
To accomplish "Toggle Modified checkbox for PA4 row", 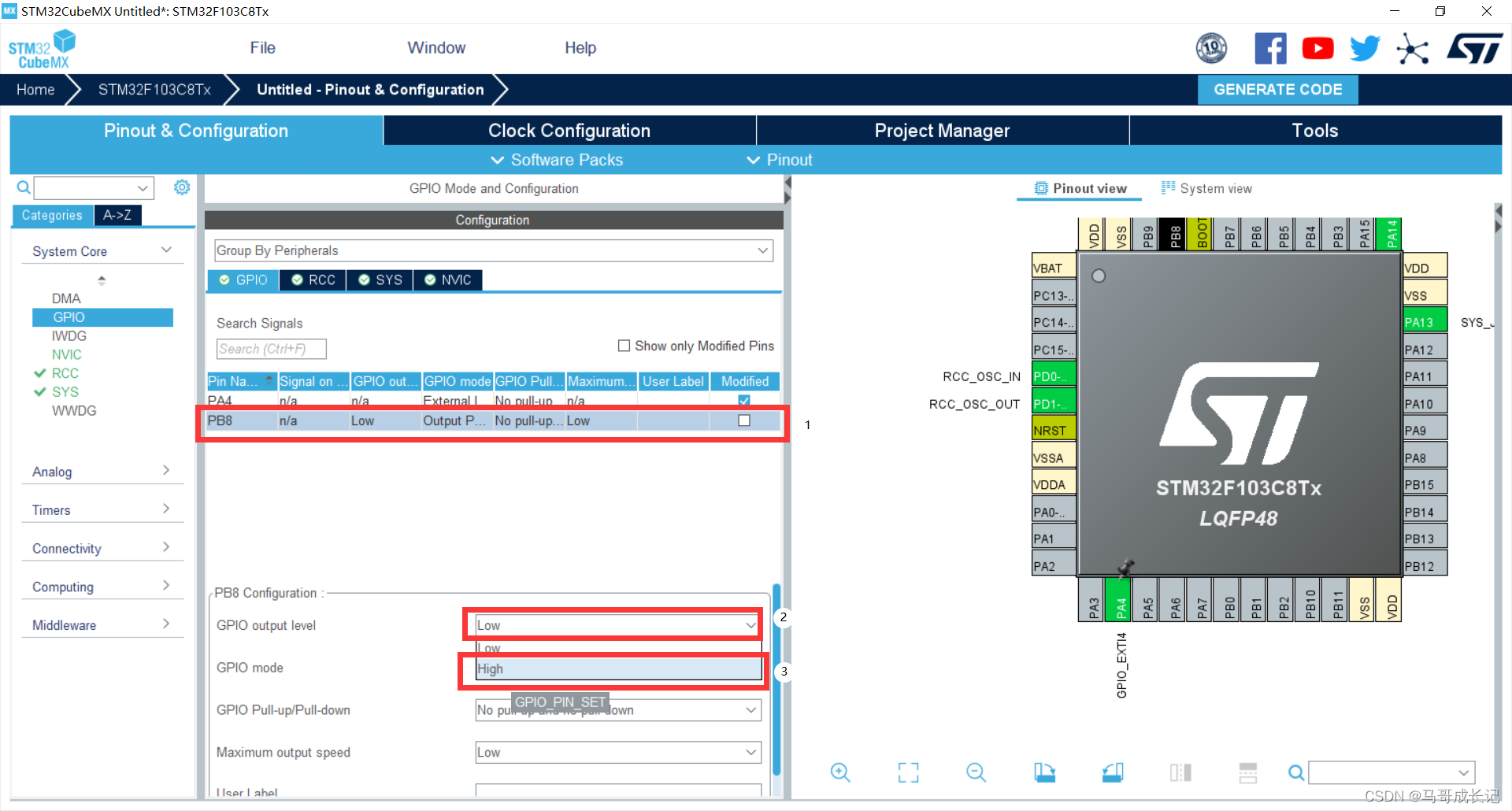I will 744,401.
